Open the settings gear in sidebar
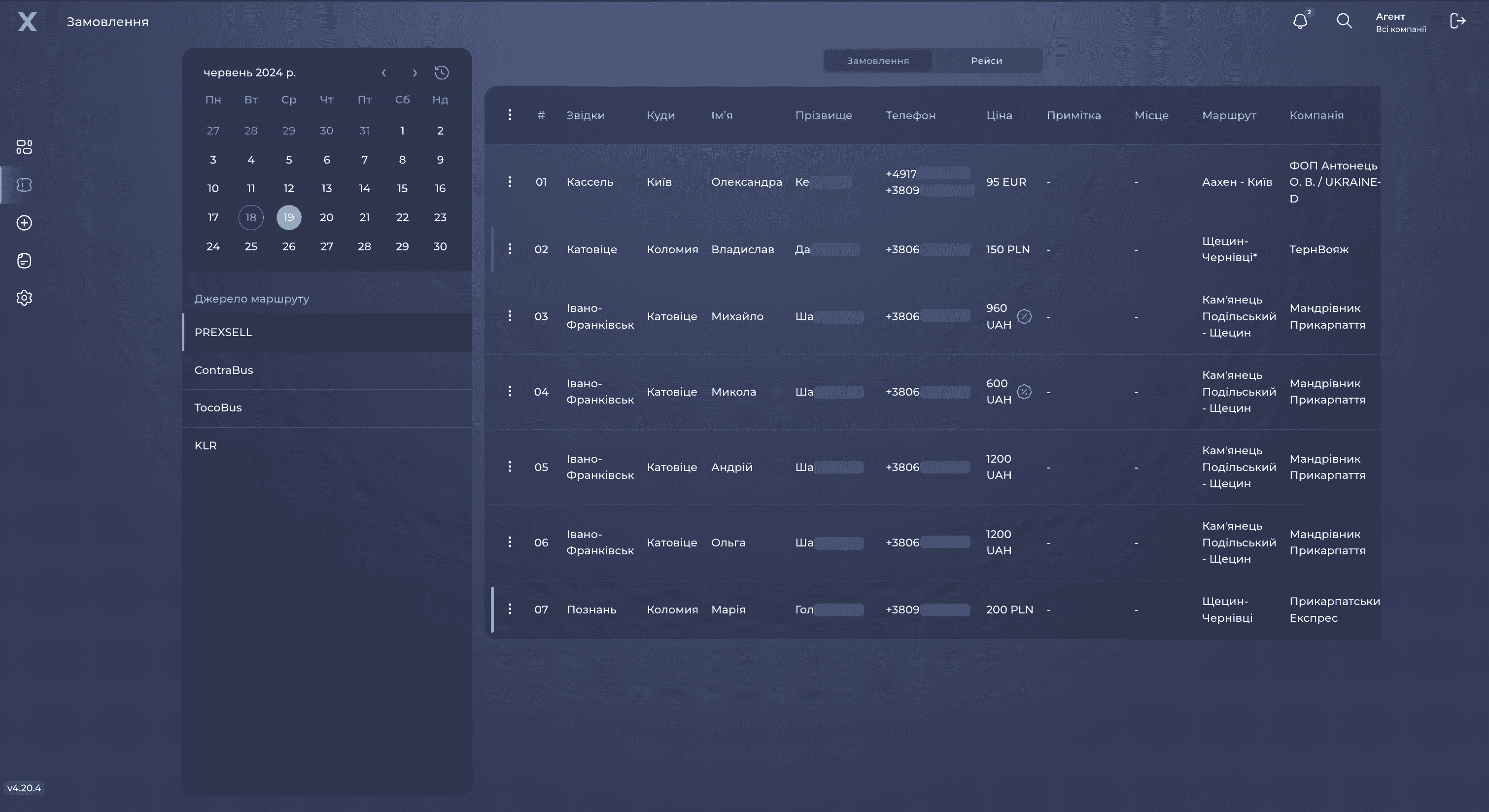 (24, 298)
